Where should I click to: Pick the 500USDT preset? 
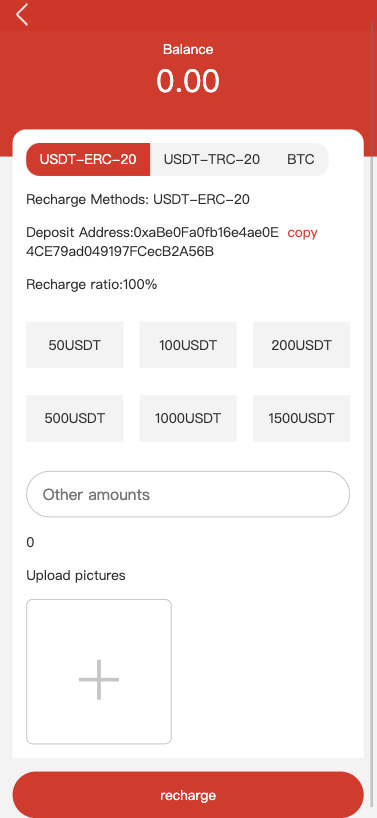75,418
